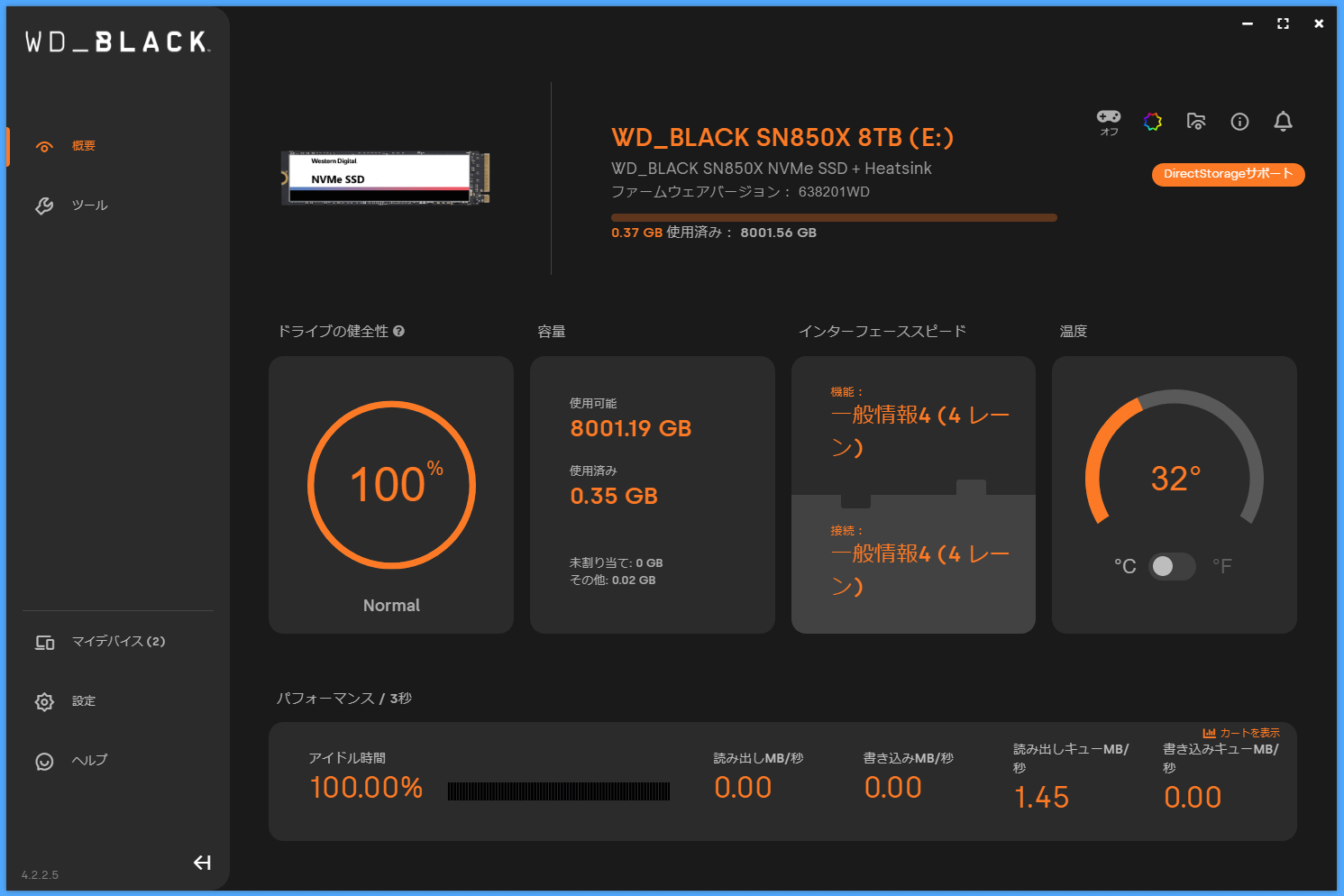Click the その他: 0.02 GB text

[612, 581]
